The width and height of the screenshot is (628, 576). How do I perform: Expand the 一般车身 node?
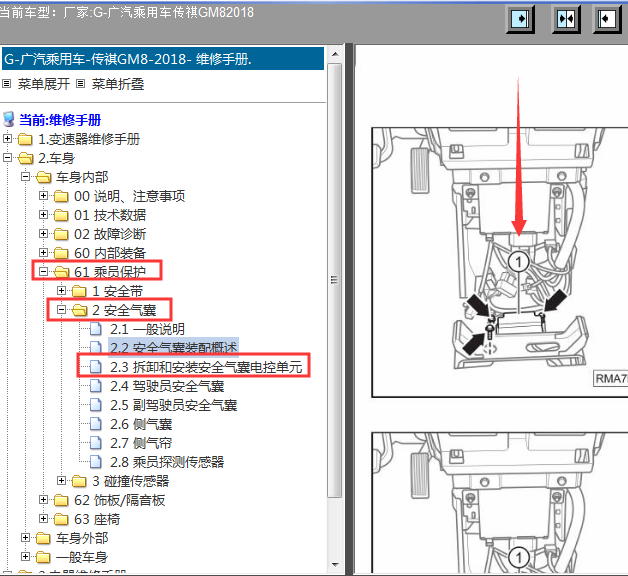[x=26, y=556]
